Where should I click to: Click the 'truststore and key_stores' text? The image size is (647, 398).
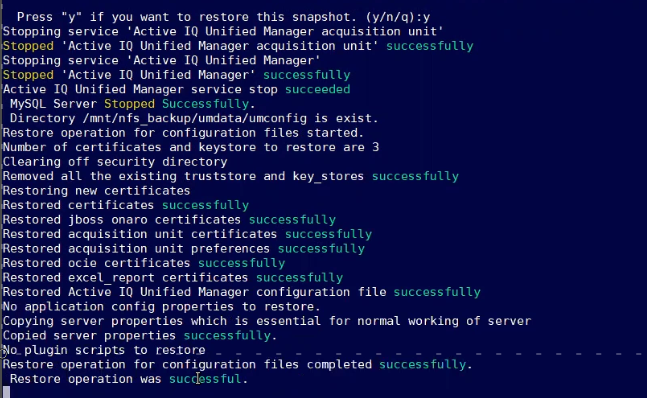274,176
